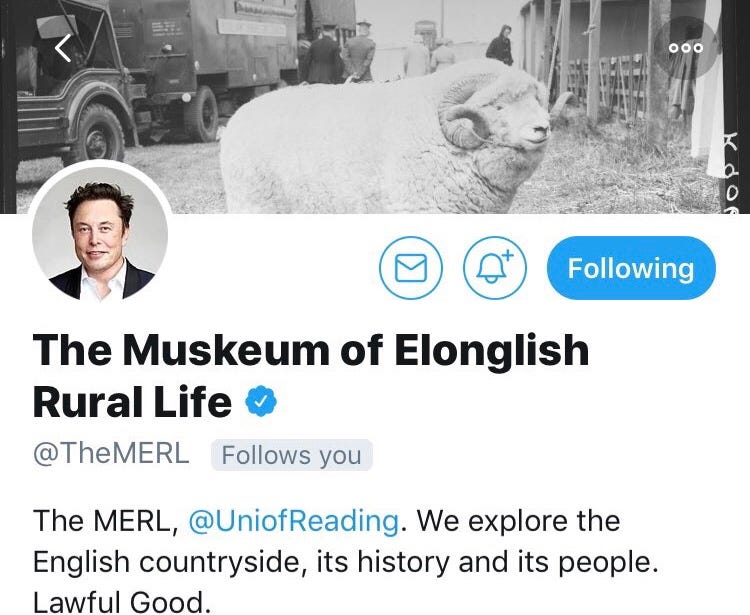The image size is (750, 615).
Task: Click the person walking in banner background
Action: pos(500,45)
